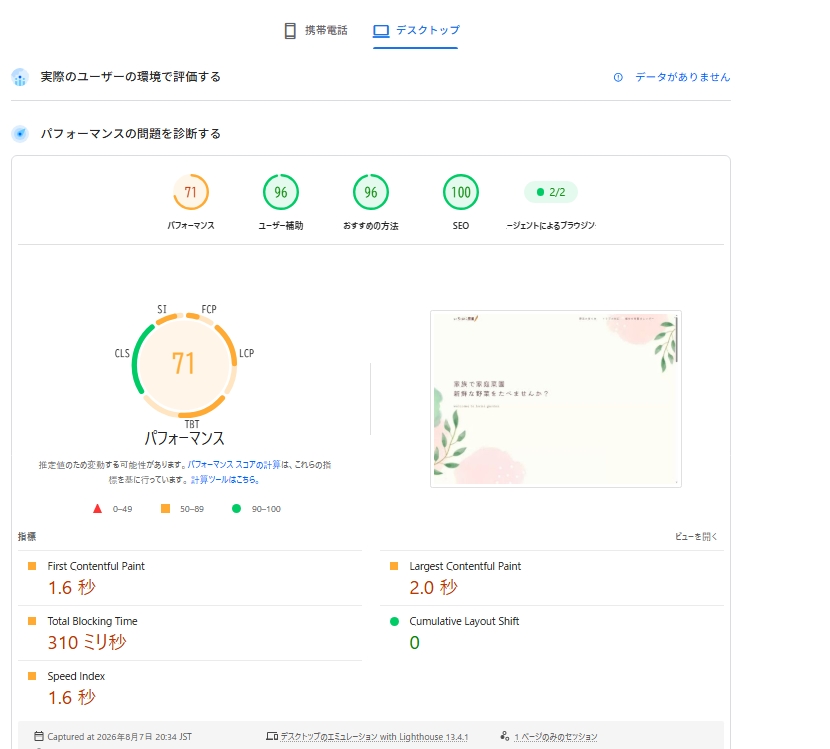Click the Total Blocking Time metric label
Viewport: 830px width, 749px height.
point(92,621)
